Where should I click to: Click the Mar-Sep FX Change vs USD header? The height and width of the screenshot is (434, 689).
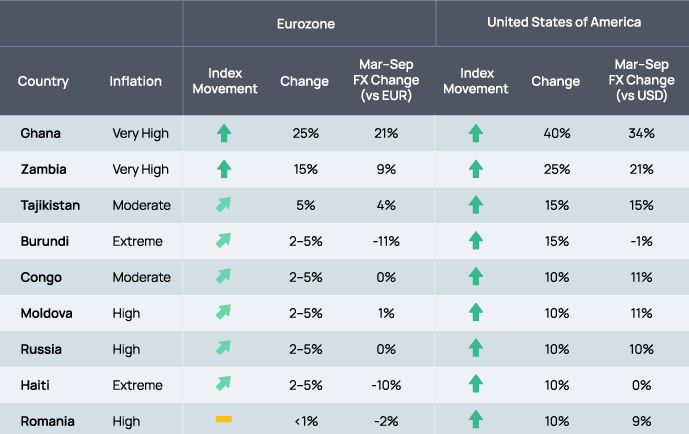tap(642, 81)
